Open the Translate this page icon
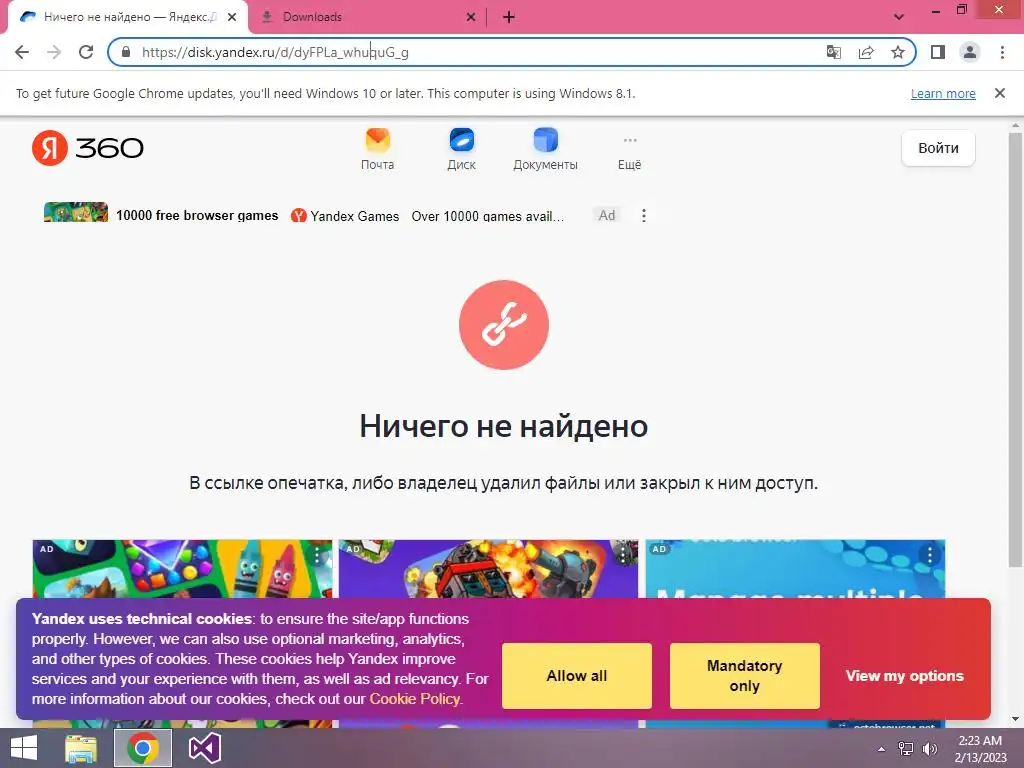This screenshot has height=768, width=1024. coord(834,52)
